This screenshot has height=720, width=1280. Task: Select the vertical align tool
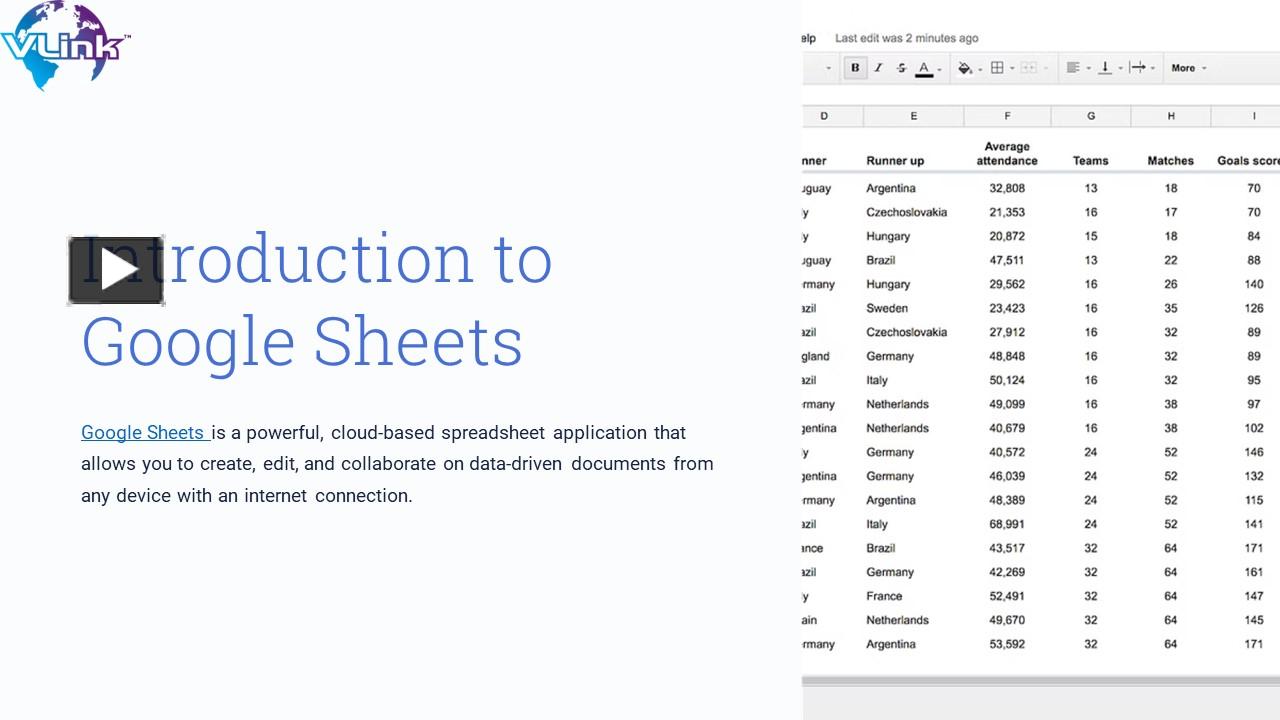tap(1106, 67)
